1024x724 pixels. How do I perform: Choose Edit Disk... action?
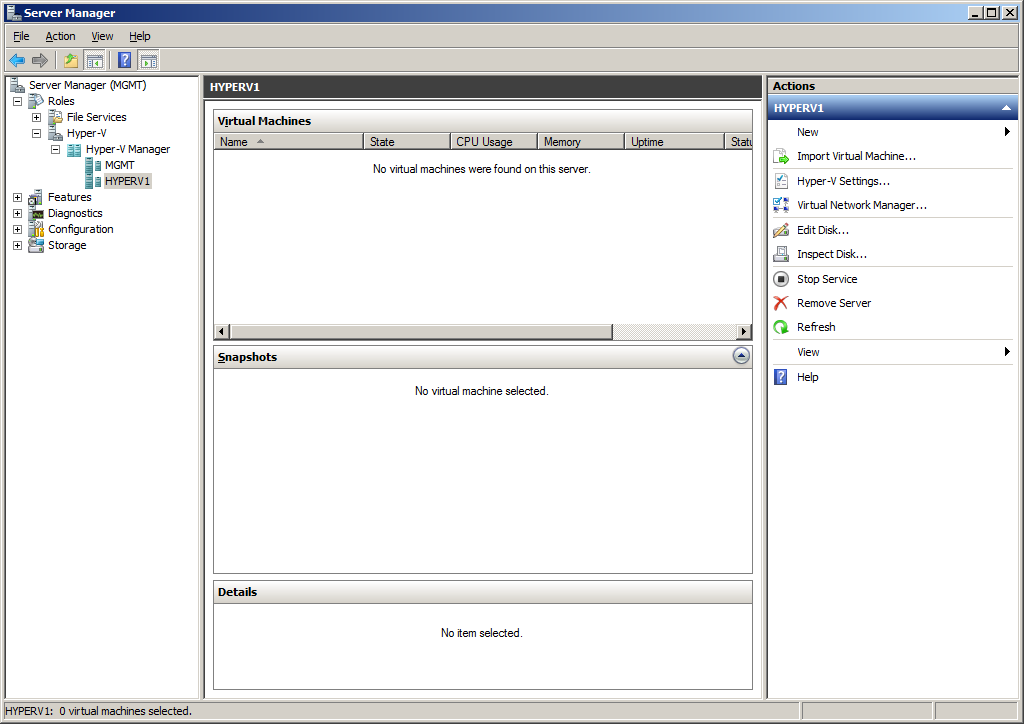click(x=823, y=230)
